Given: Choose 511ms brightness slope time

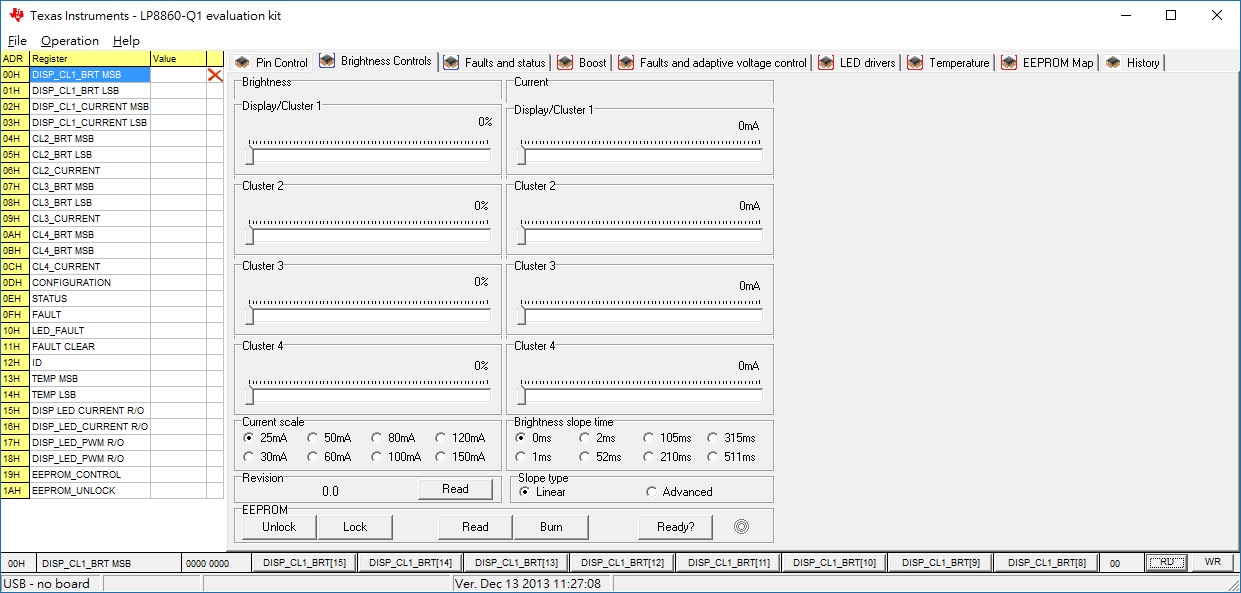Looking at the screenshot, I should coord(732,457).
